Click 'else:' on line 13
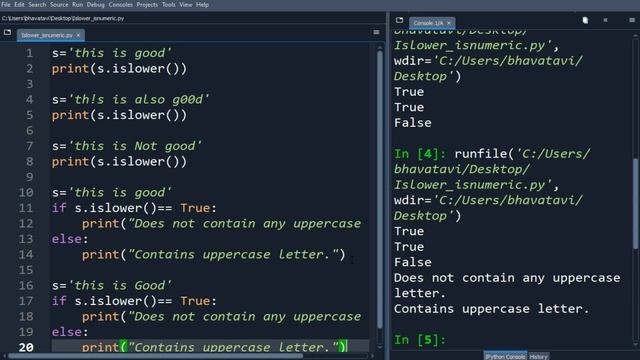 tap(70, 239)
